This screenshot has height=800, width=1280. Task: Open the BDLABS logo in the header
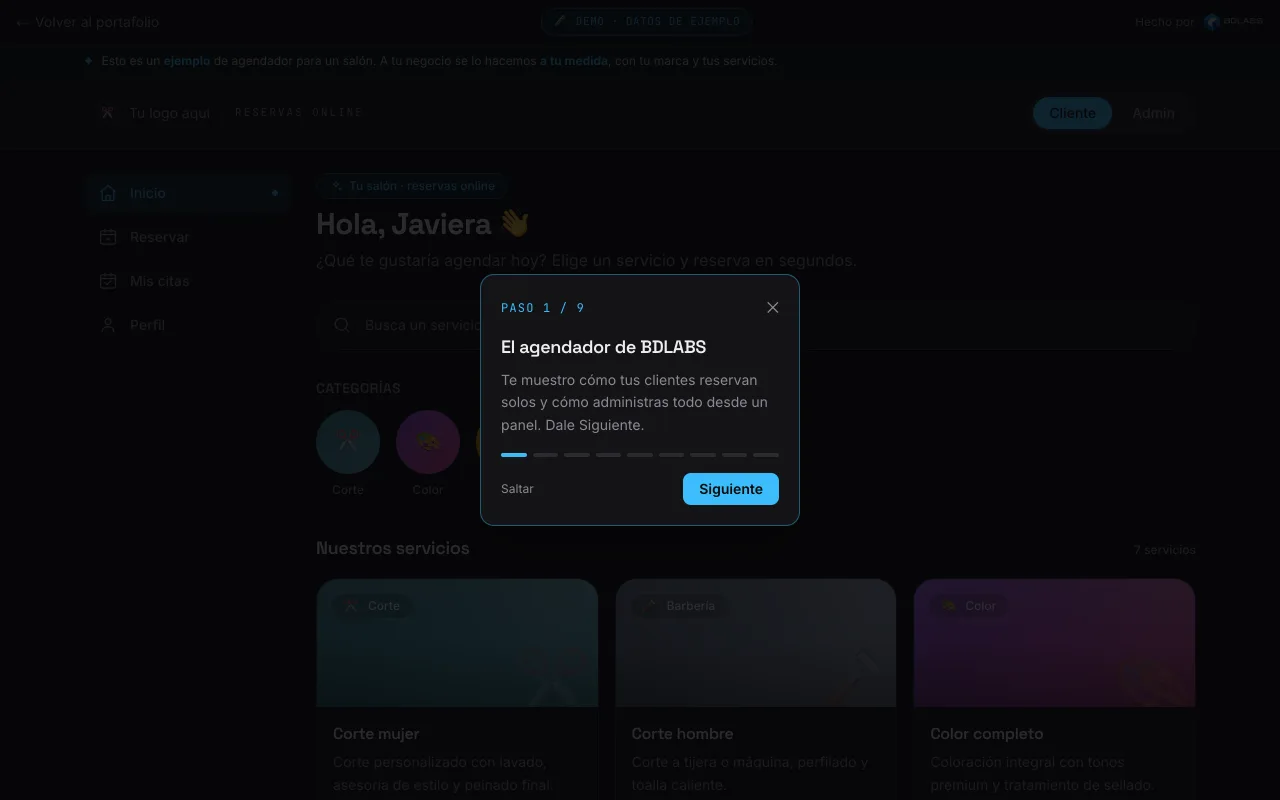click(x=1233, y=22)
